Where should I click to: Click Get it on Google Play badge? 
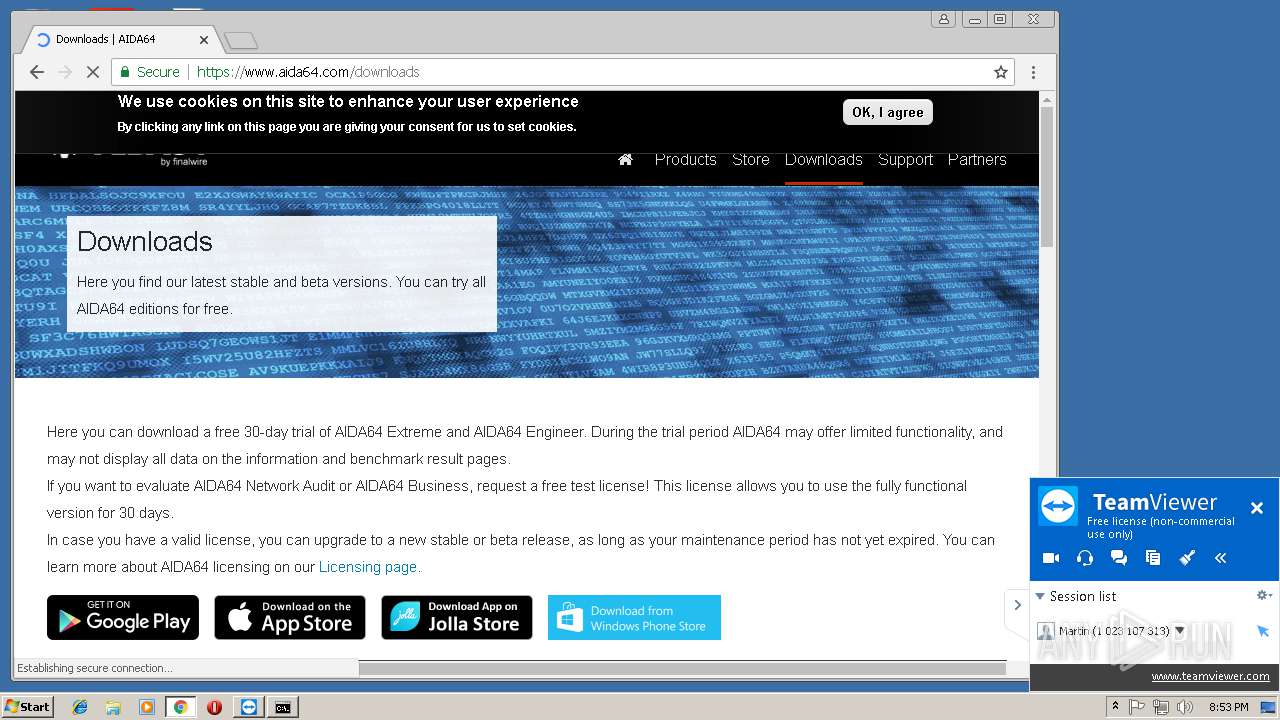click(123, 617)
